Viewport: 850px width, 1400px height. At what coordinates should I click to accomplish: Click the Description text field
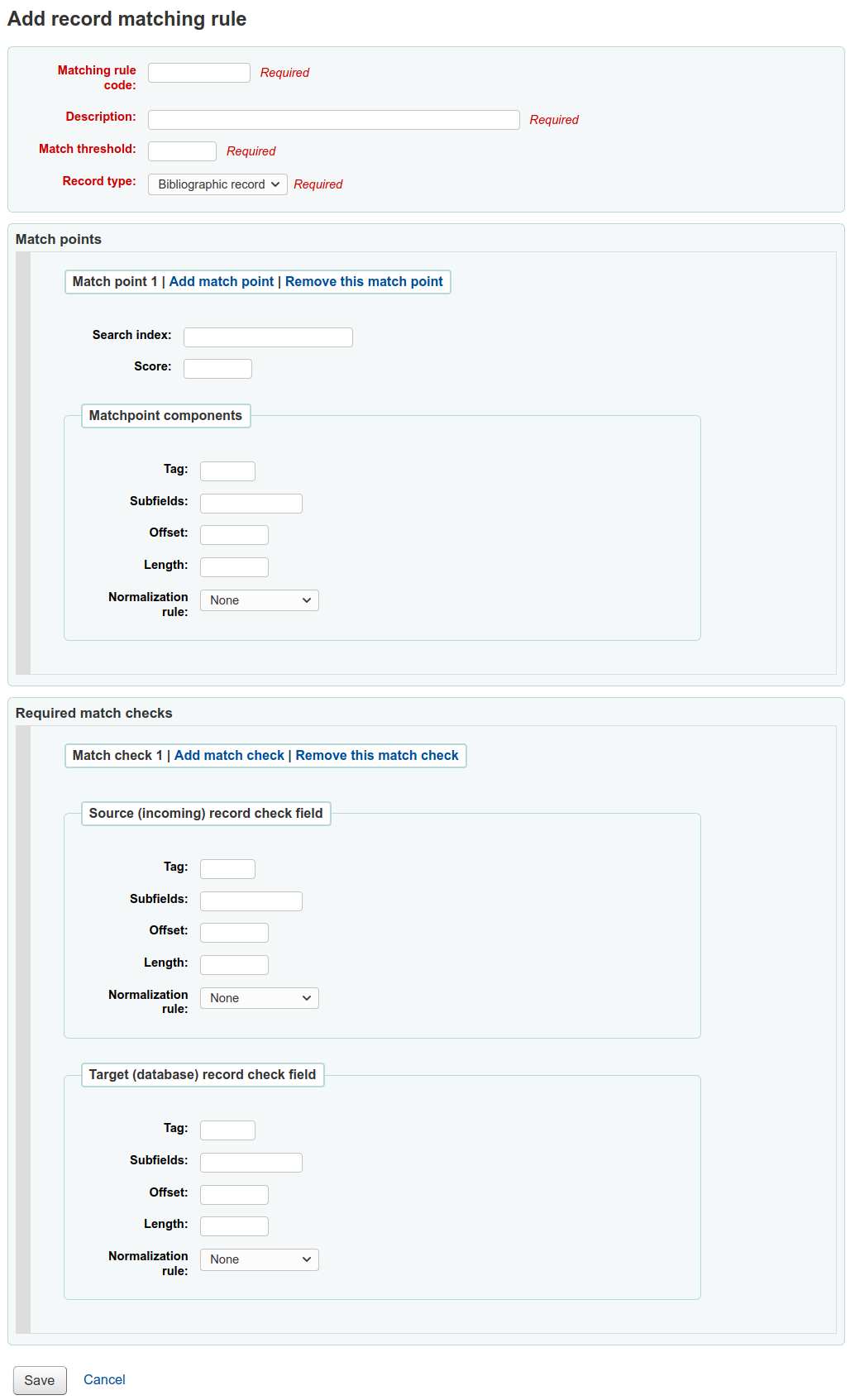click(333, 120)
